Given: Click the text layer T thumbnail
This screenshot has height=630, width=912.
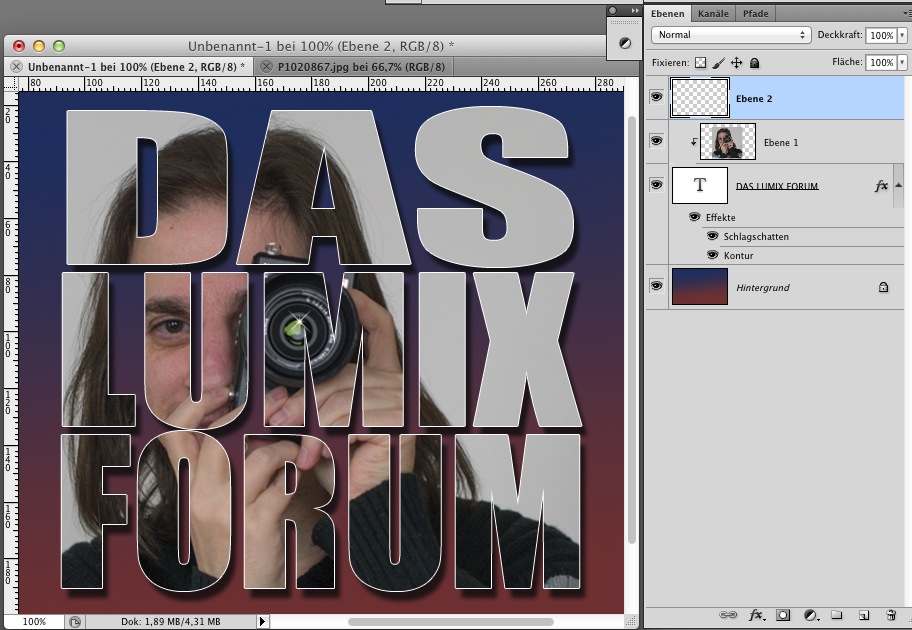Looking at the screenshot, I should click(x=700, y=186).
